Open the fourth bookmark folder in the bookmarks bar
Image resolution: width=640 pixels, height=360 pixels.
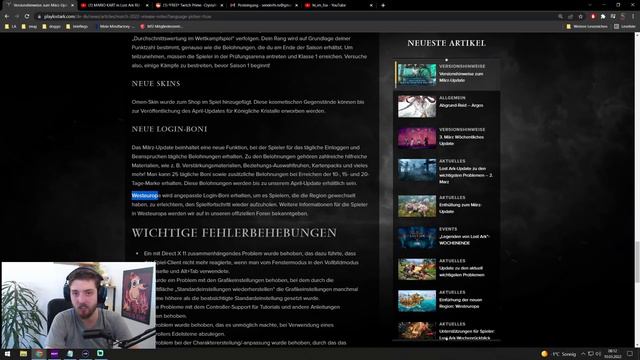(76, 26)
